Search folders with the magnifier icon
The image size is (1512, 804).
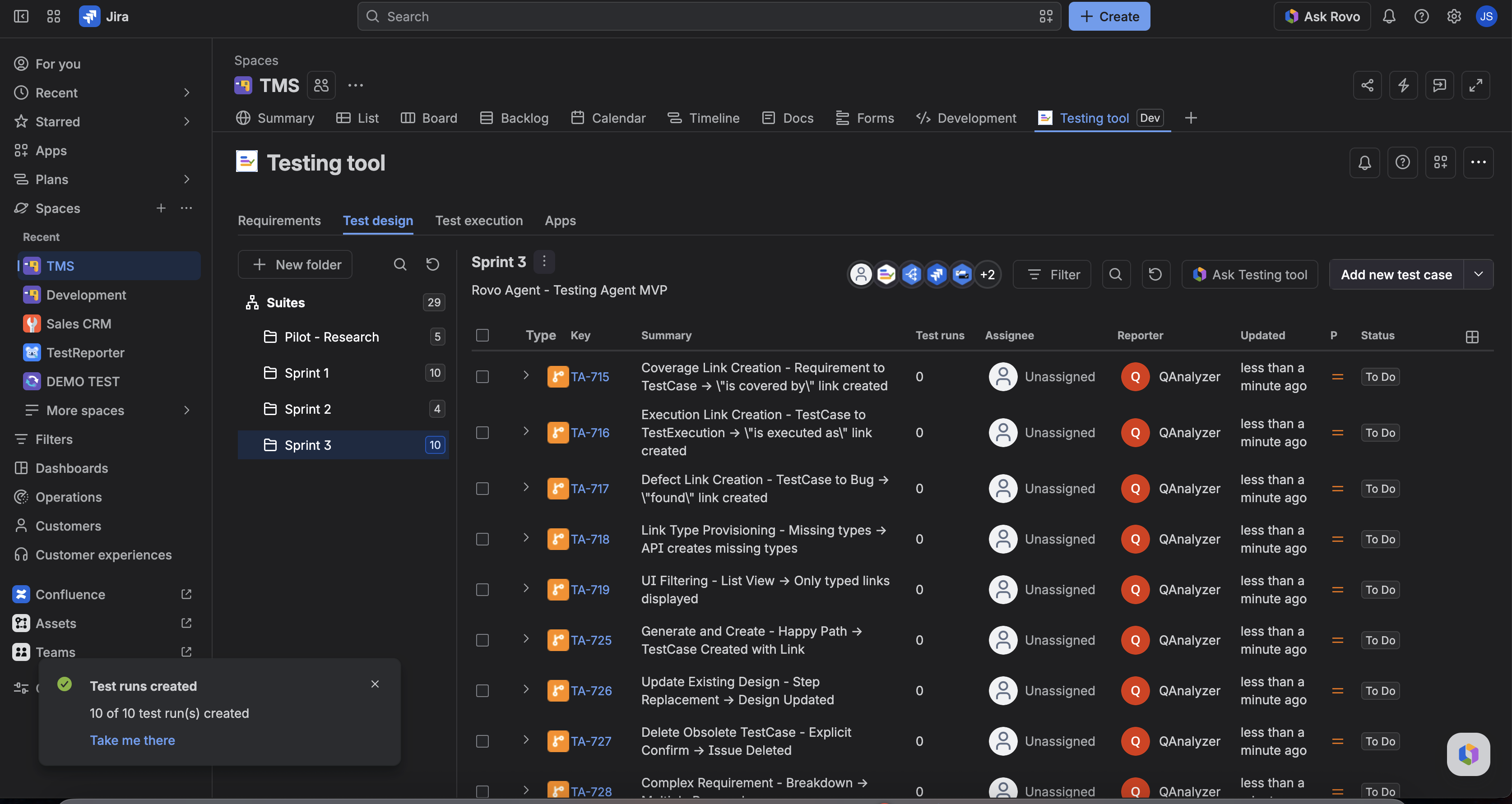[x=400, y=265]
